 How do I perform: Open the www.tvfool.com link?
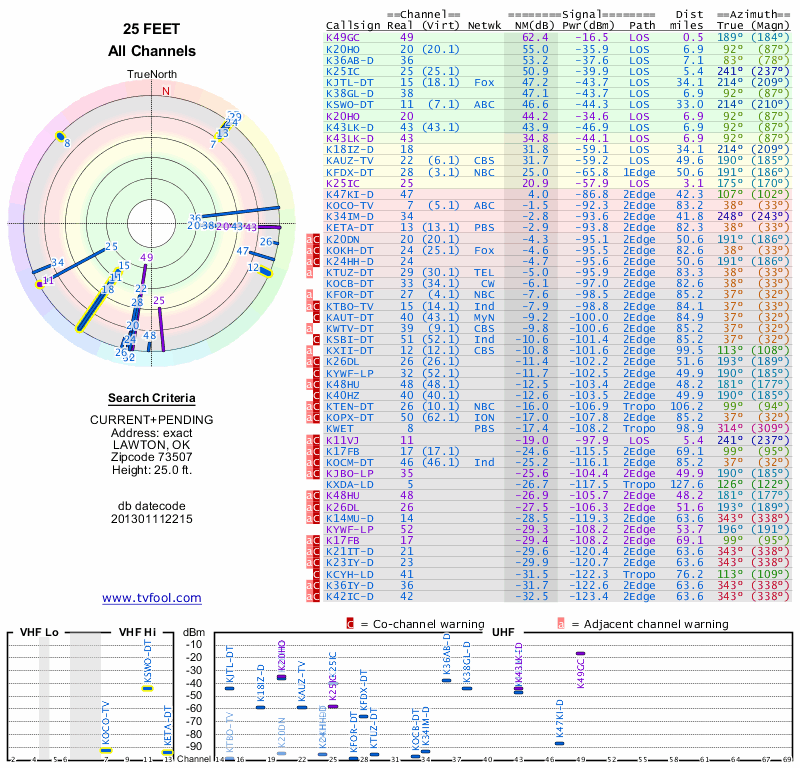coord(152,598)
